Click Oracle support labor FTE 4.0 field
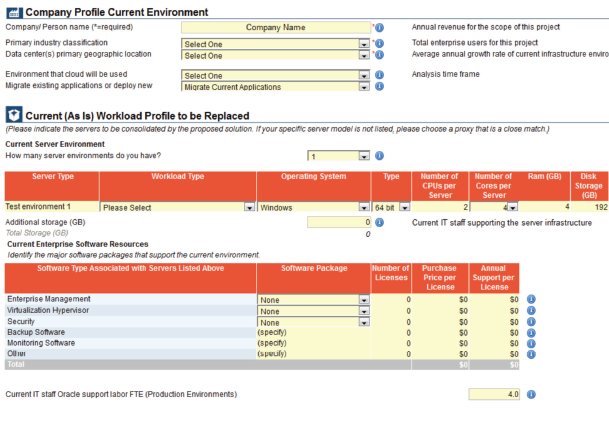Viewport: 609px width, 421px height. click(x=494, y=394)
